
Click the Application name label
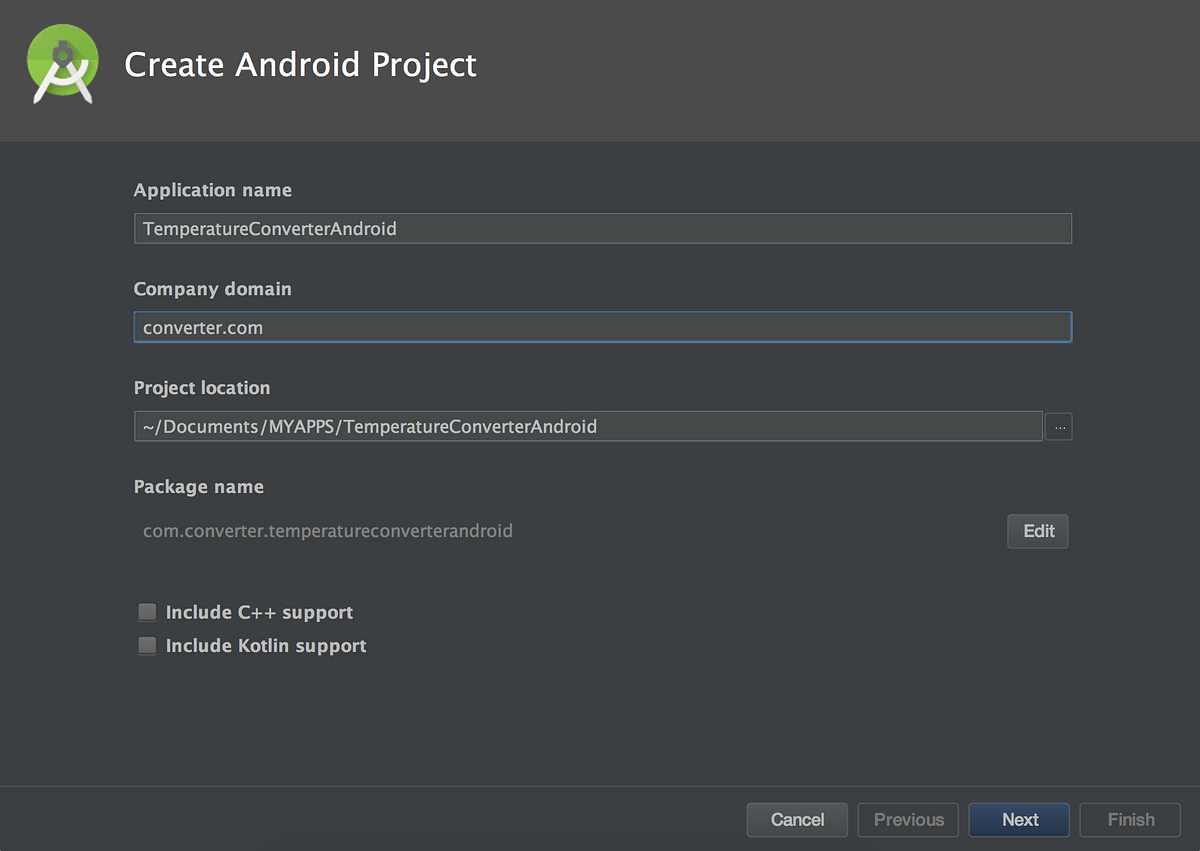click(x=212, y=189)
